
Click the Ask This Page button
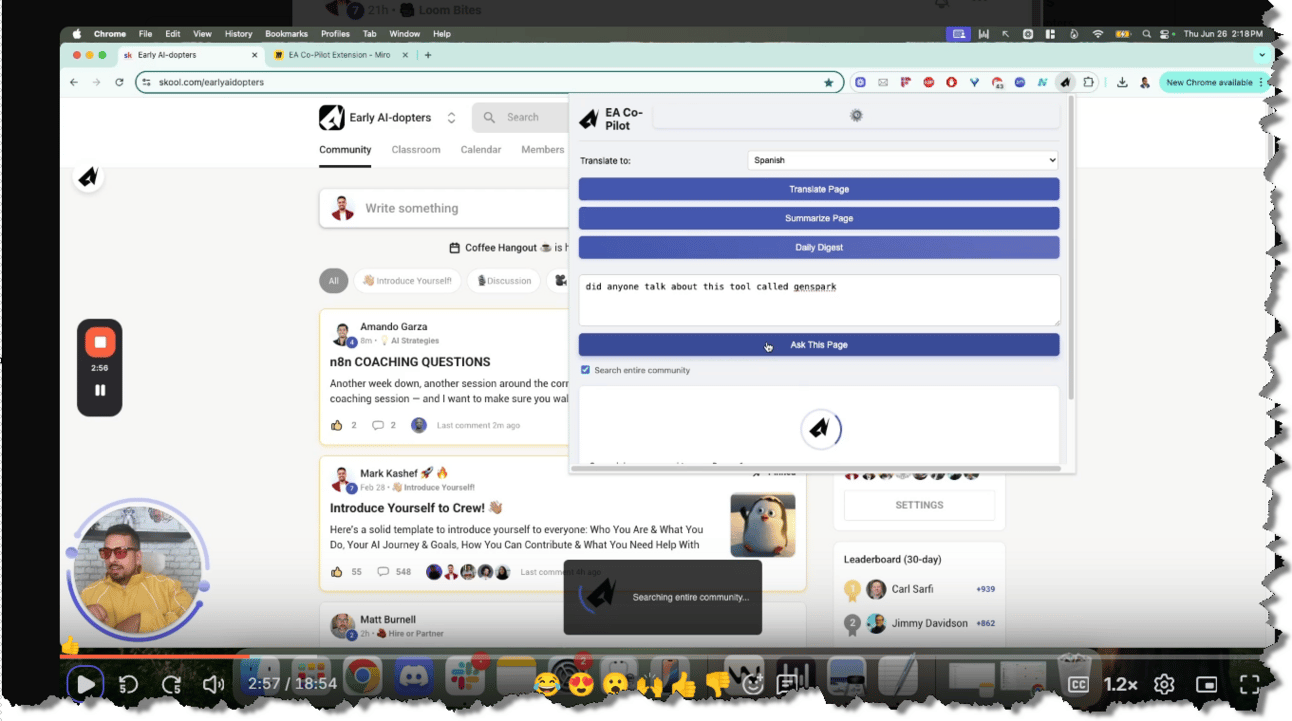point(819,345)
